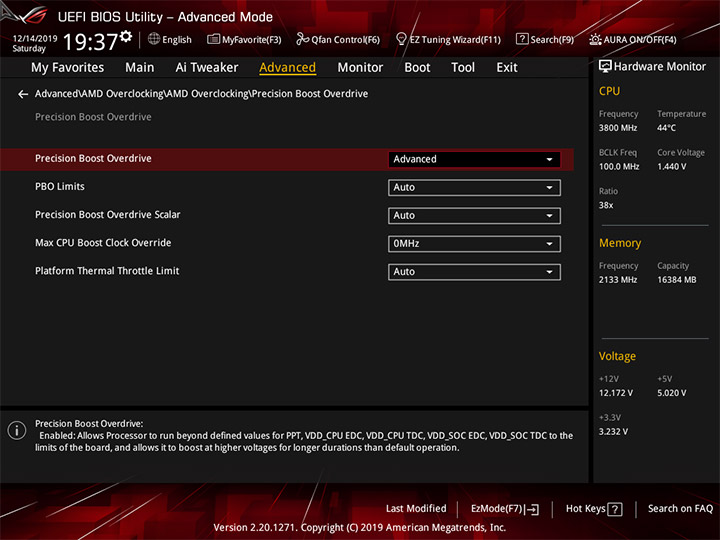This screenshot has width=720, height=540.
Task: Open the PBO Limits dropdown
Action: (x=474, y=187)
